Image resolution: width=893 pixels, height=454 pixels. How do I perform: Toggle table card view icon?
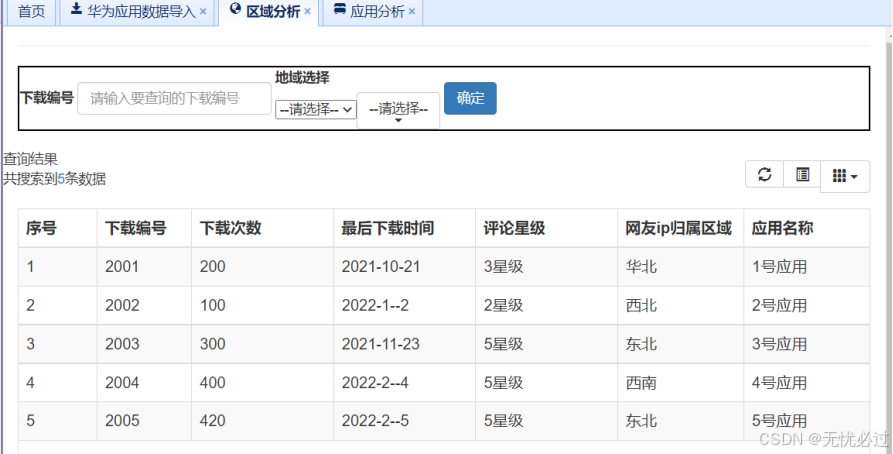click(x=802, y=174)
